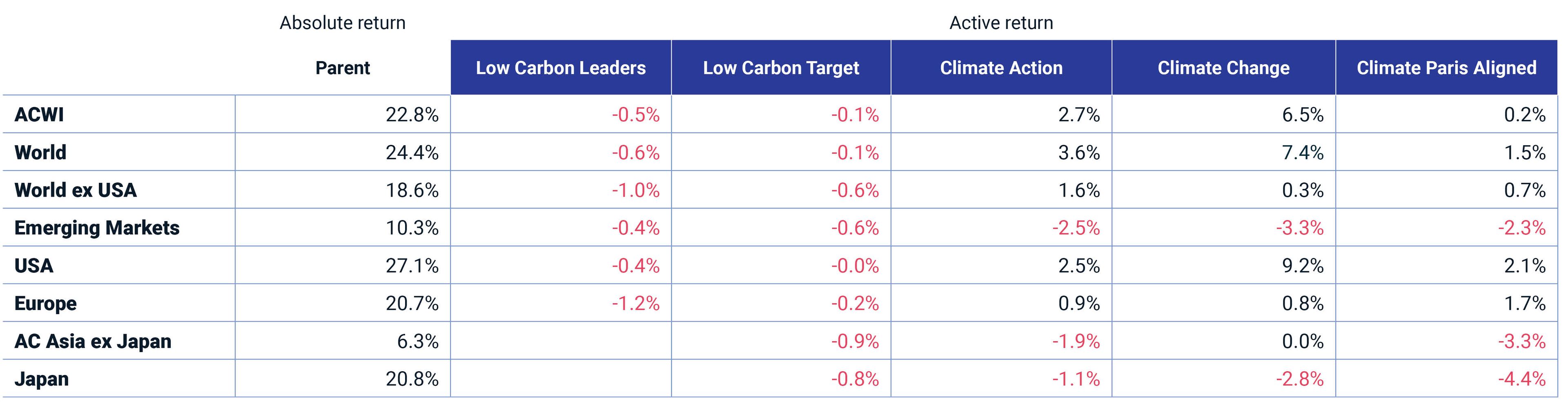Click ACWI Climate Change 6.5% cell
The height and width of the screenshot is (406, 1568).
(1302, 114)
